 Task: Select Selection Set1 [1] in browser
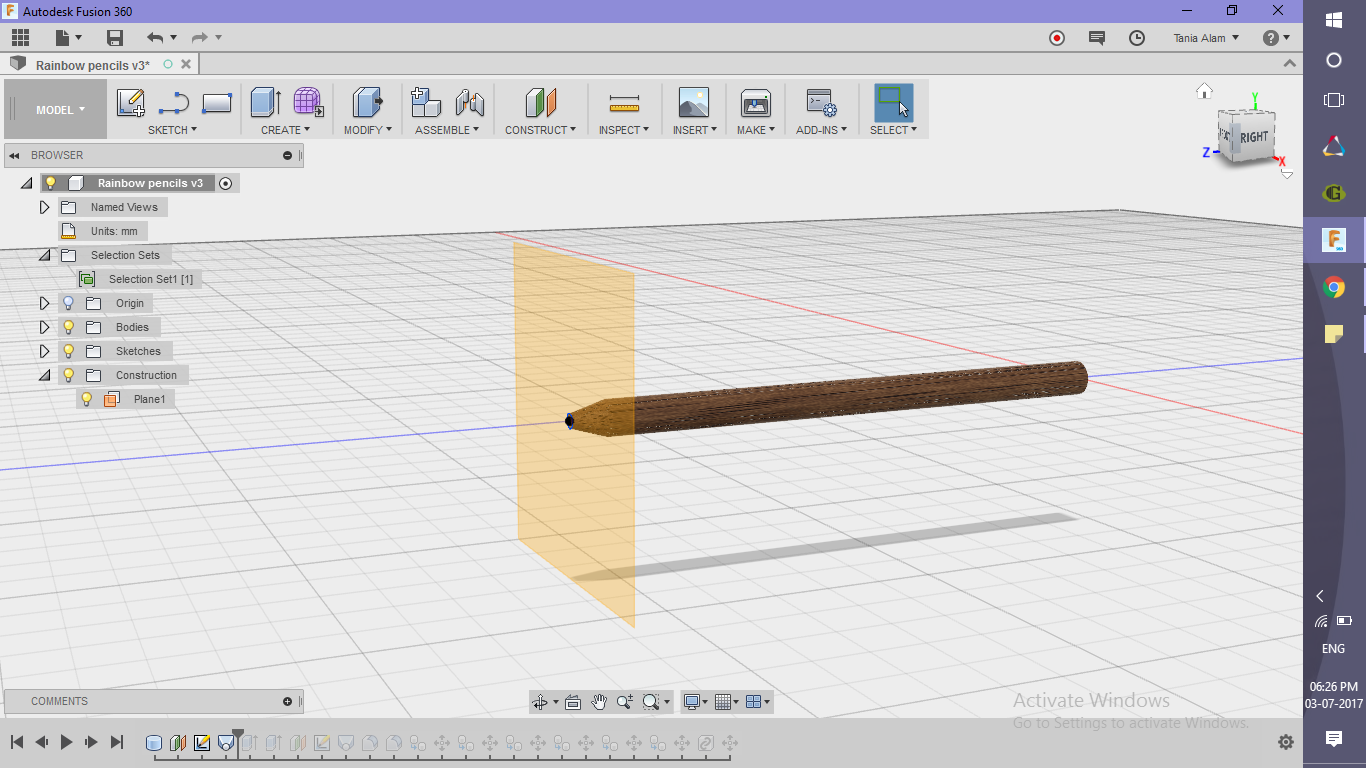coord(150,279)
